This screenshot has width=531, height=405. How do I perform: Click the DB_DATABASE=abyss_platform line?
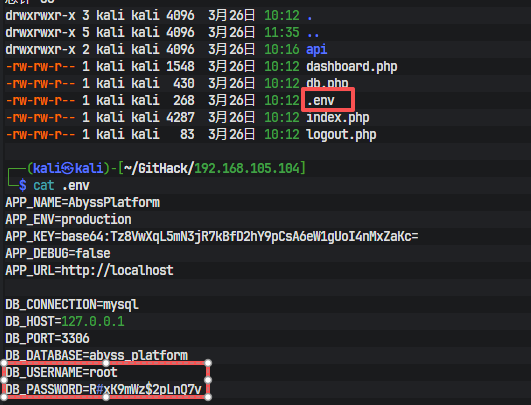(97, 355)
